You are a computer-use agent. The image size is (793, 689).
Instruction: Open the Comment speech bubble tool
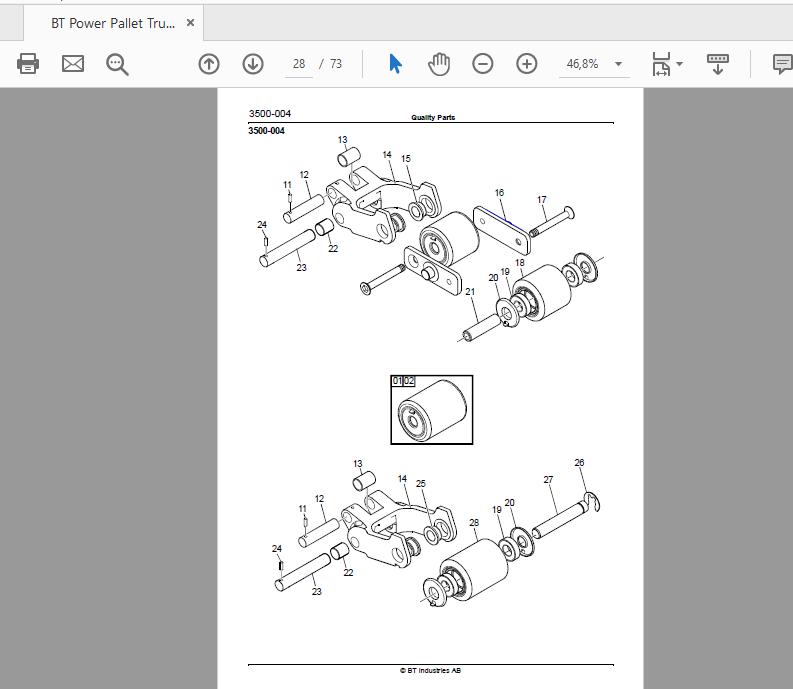point(782,64)
